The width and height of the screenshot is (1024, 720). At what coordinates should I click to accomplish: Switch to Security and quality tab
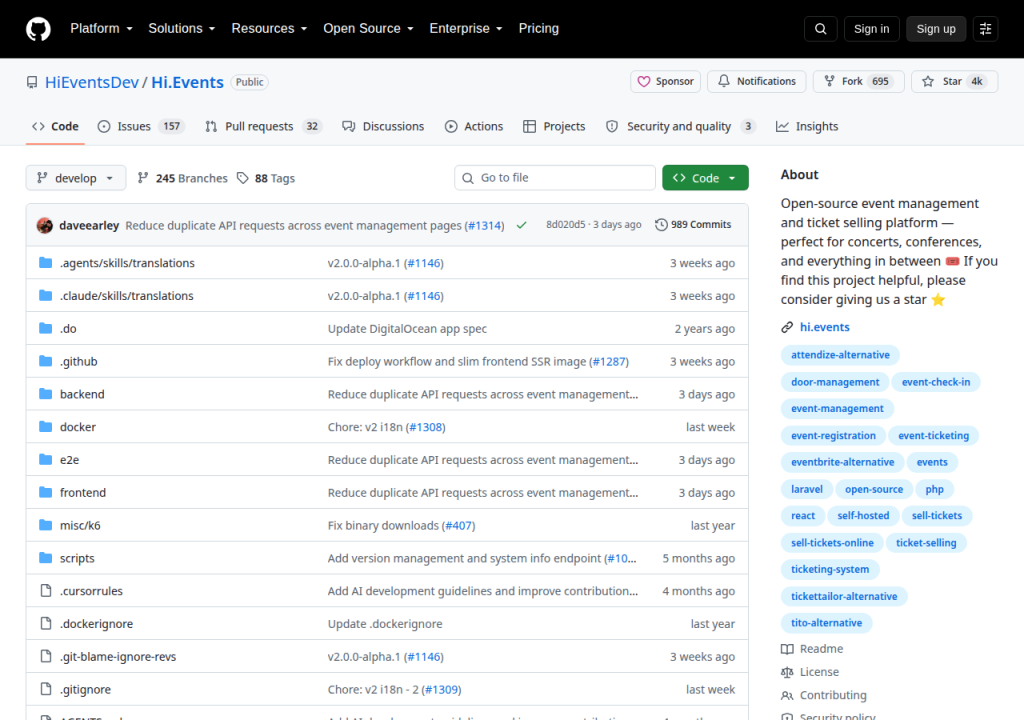point(680,126)
